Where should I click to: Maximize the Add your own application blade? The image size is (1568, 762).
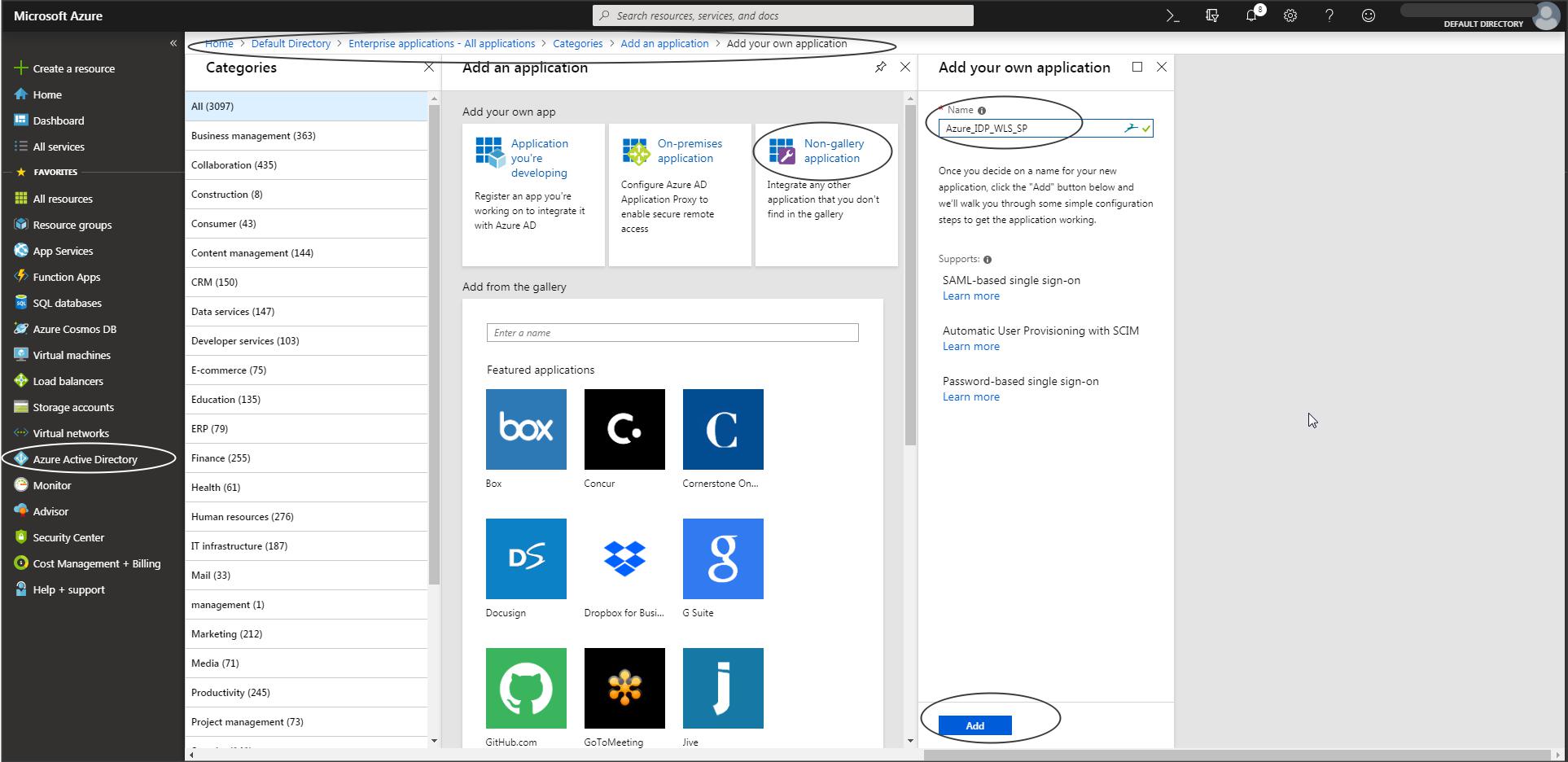(x=1137, y=67)
